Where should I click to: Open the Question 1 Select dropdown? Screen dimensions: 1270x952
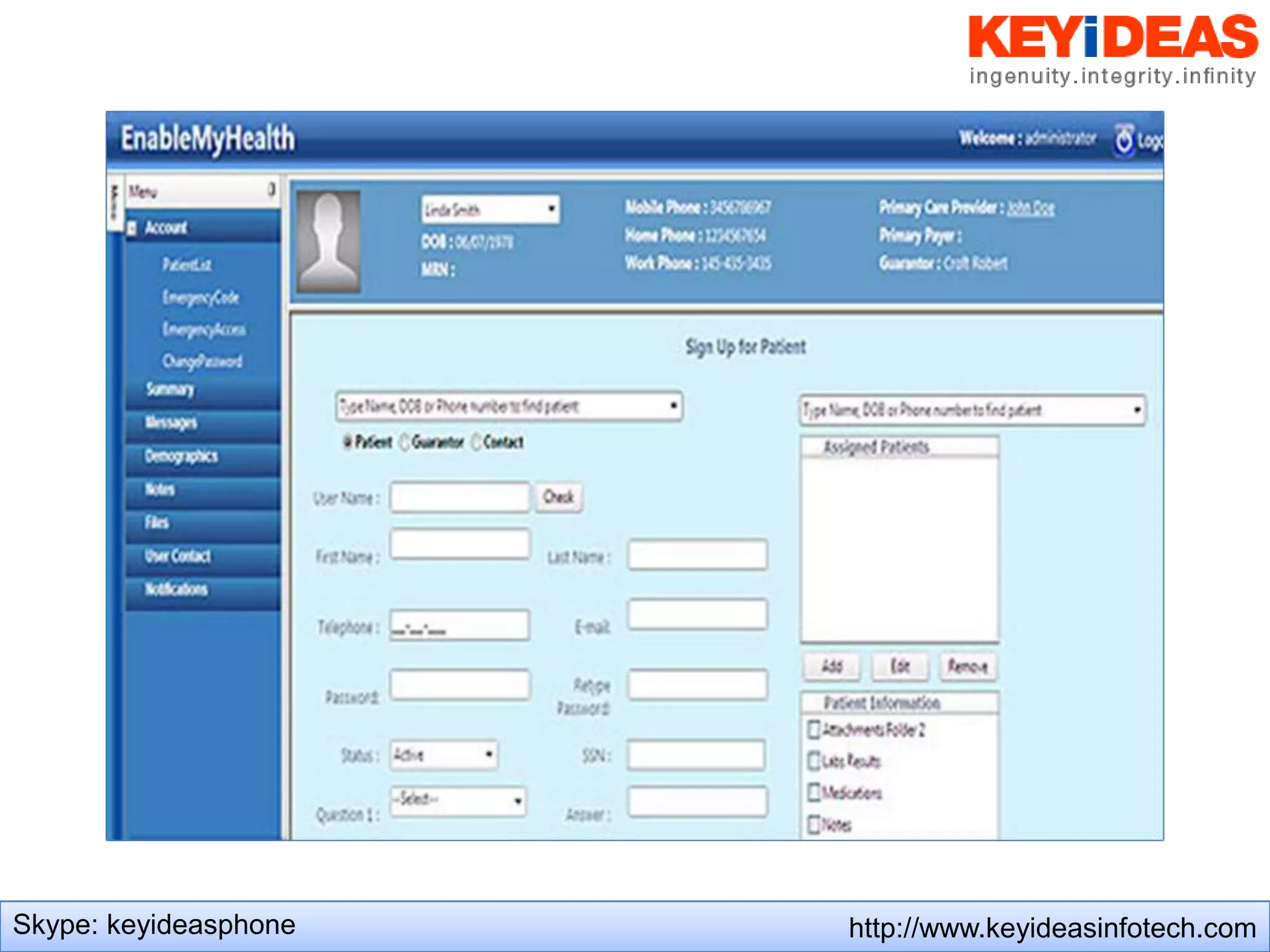[458, 801]
